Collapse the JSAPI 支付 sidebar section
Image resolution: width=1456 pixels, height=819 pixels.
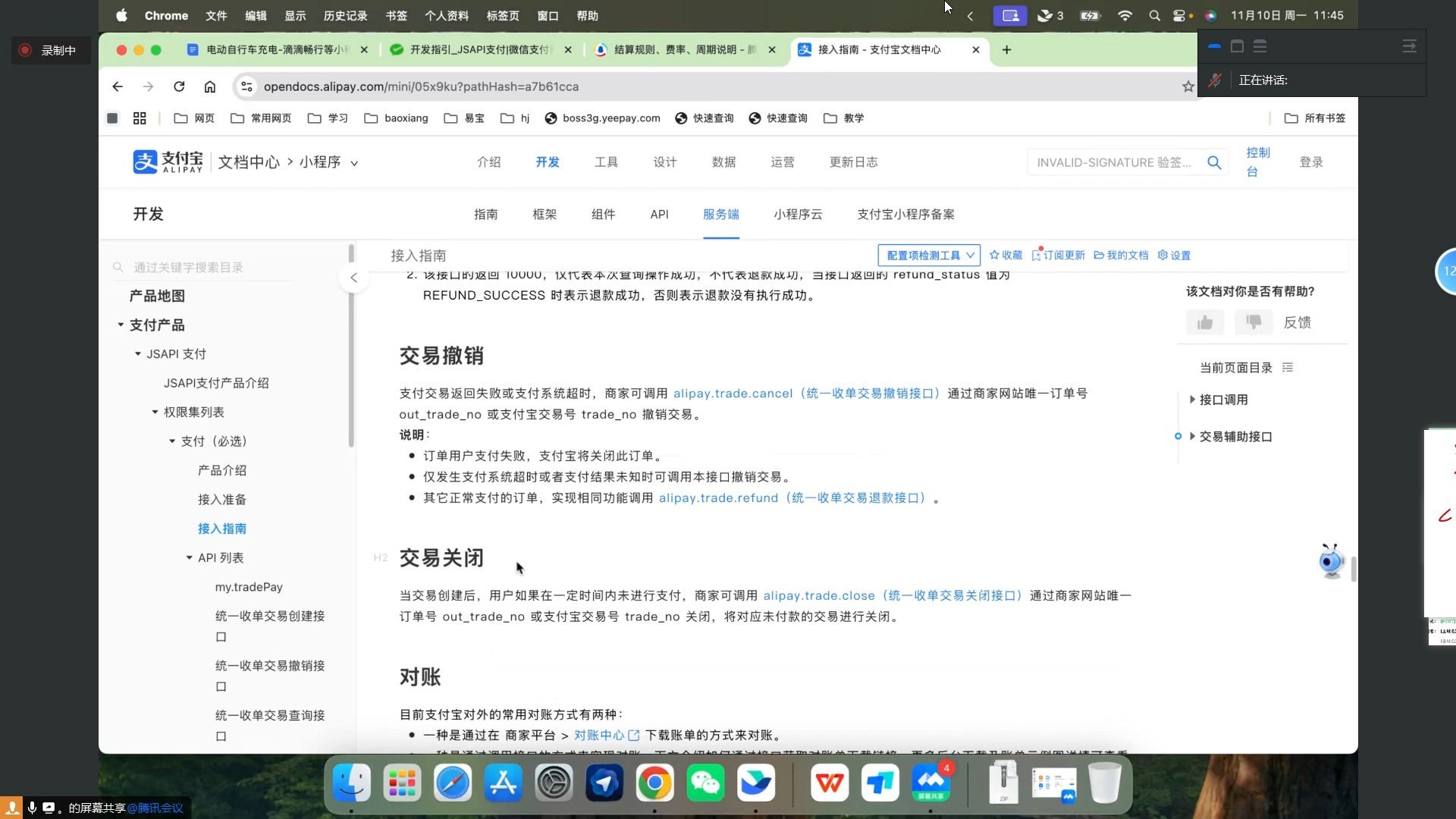click(x=137, y=353)
